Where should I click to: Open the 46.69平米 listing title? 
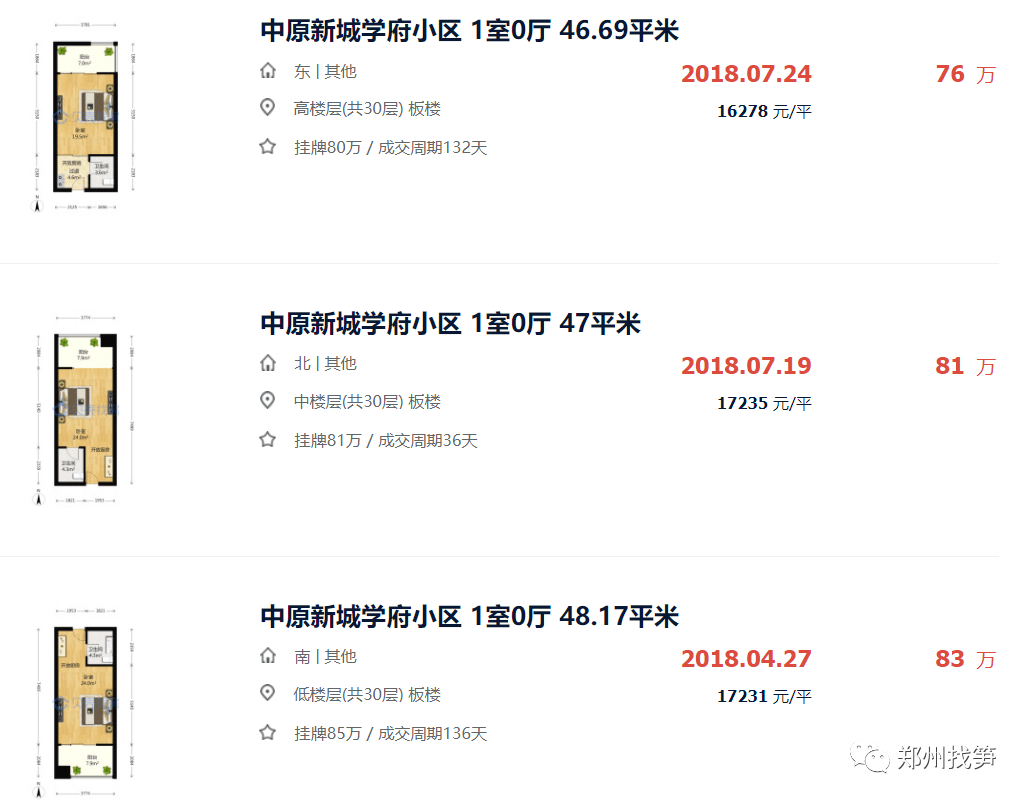pos(469,31)
